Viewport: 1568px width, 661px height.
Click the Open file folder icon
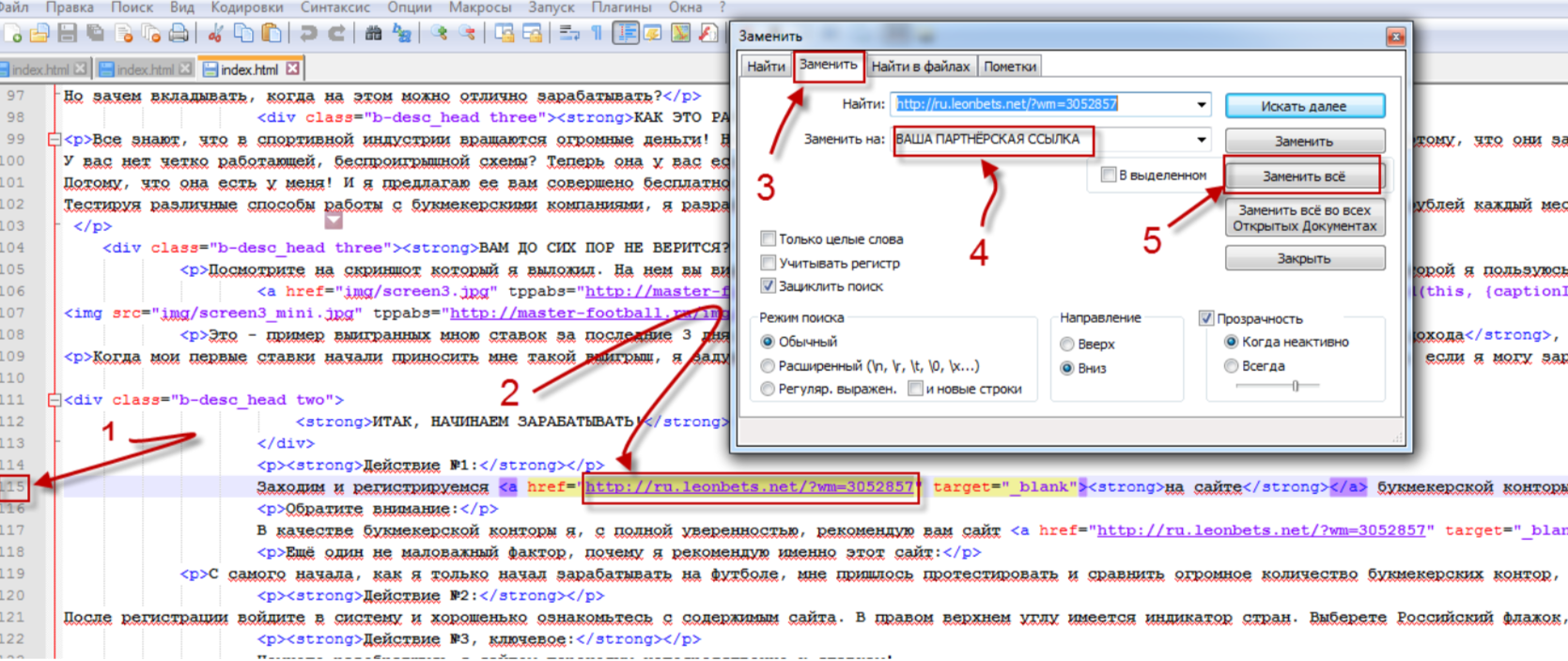[39, 34]
